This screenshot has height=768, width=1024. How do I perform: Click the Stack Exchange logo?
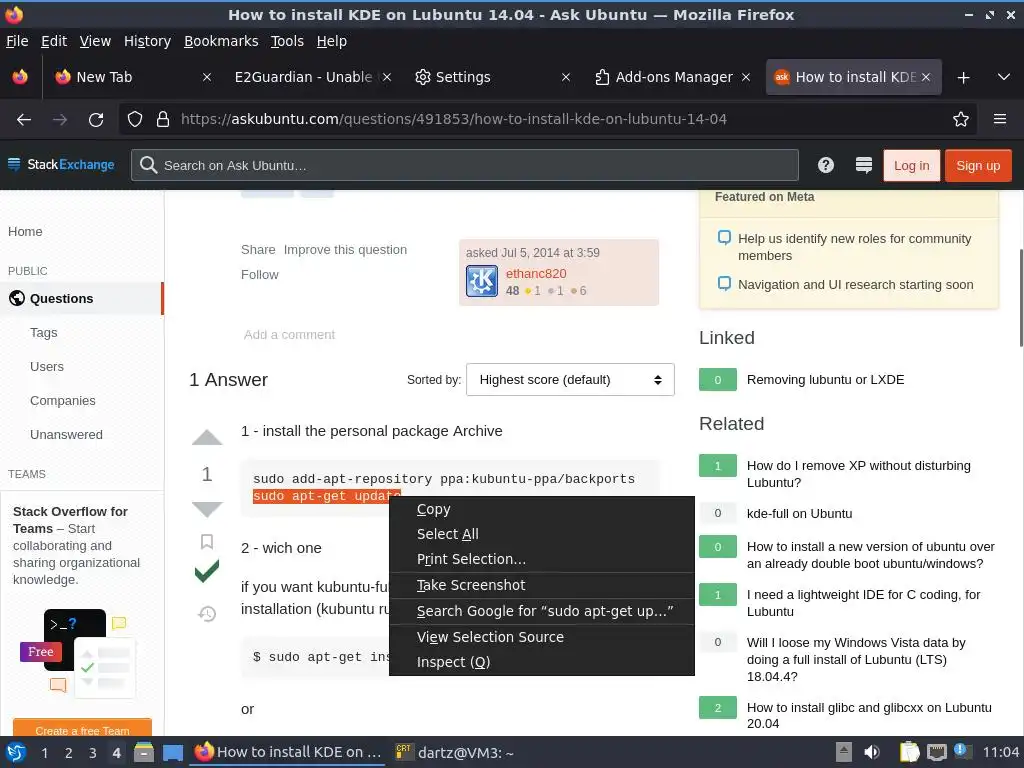[61, 165]
